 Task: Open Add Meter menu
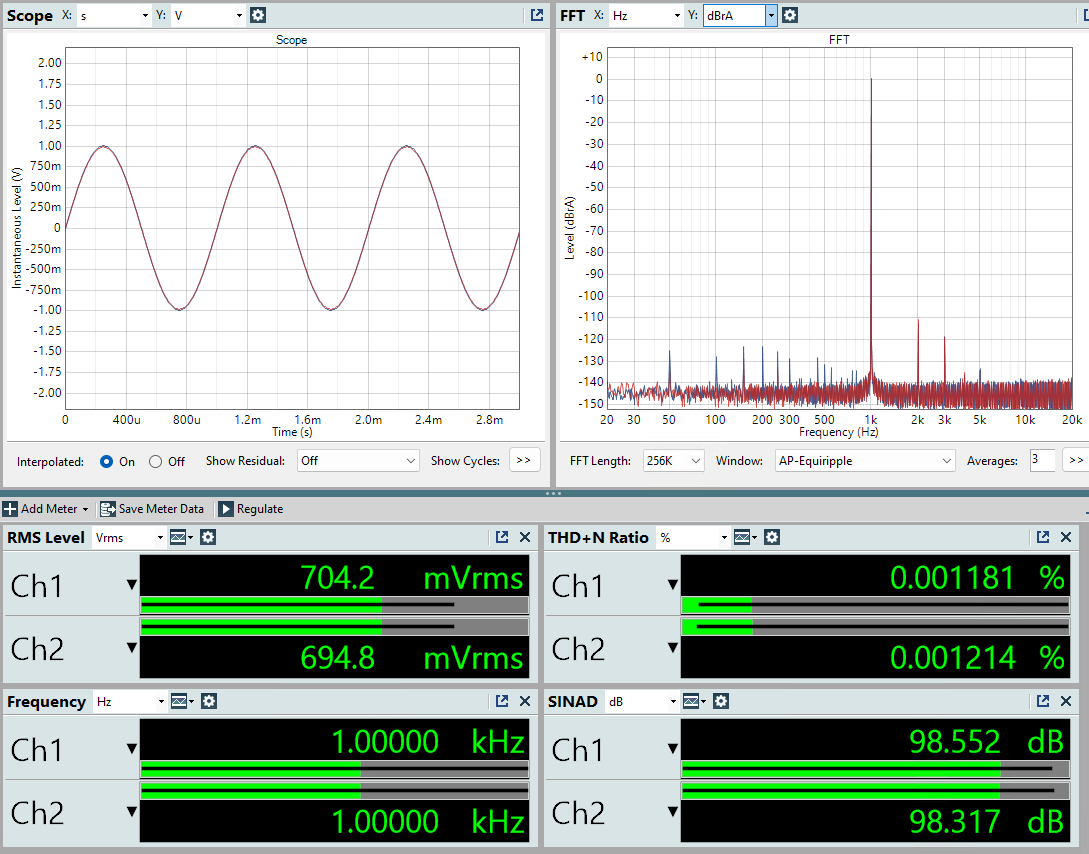click(x=46, y=509)
